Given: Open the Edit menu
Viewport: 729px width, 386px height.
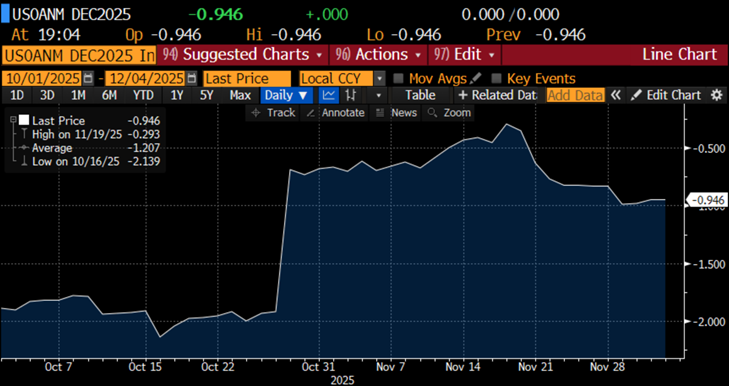Looking at the screenshot, I should click(x=464, y=54).
